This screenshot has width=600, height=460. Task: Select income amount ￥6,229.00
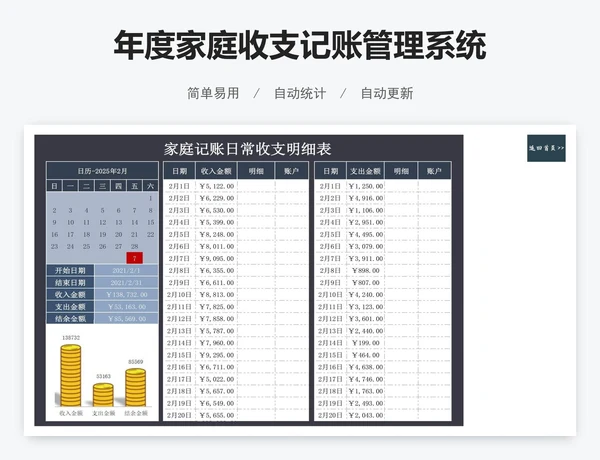pos(217,198)
